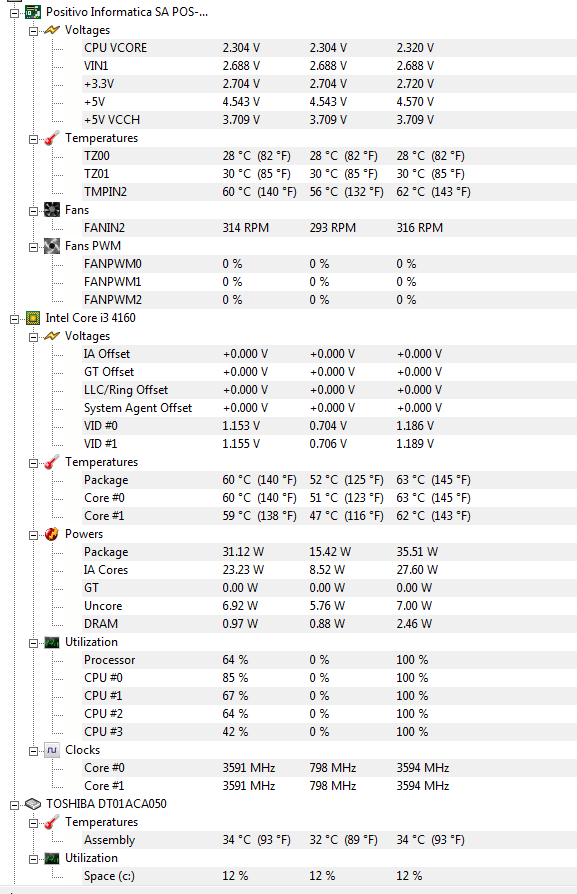Image resolution: width=577 pixels, height=894 pixels.
Task: Select the FANIN2 fan speed row
Action: click(330, 228)
